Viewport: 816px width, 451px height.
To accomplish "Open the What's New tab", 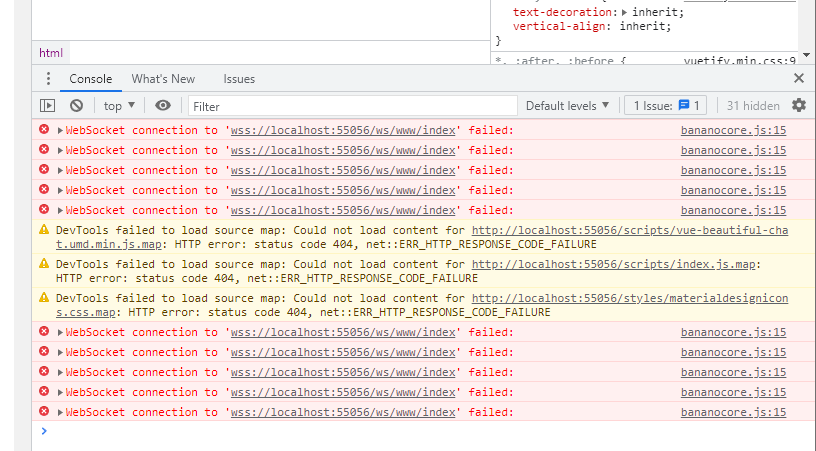I will 163,79.
